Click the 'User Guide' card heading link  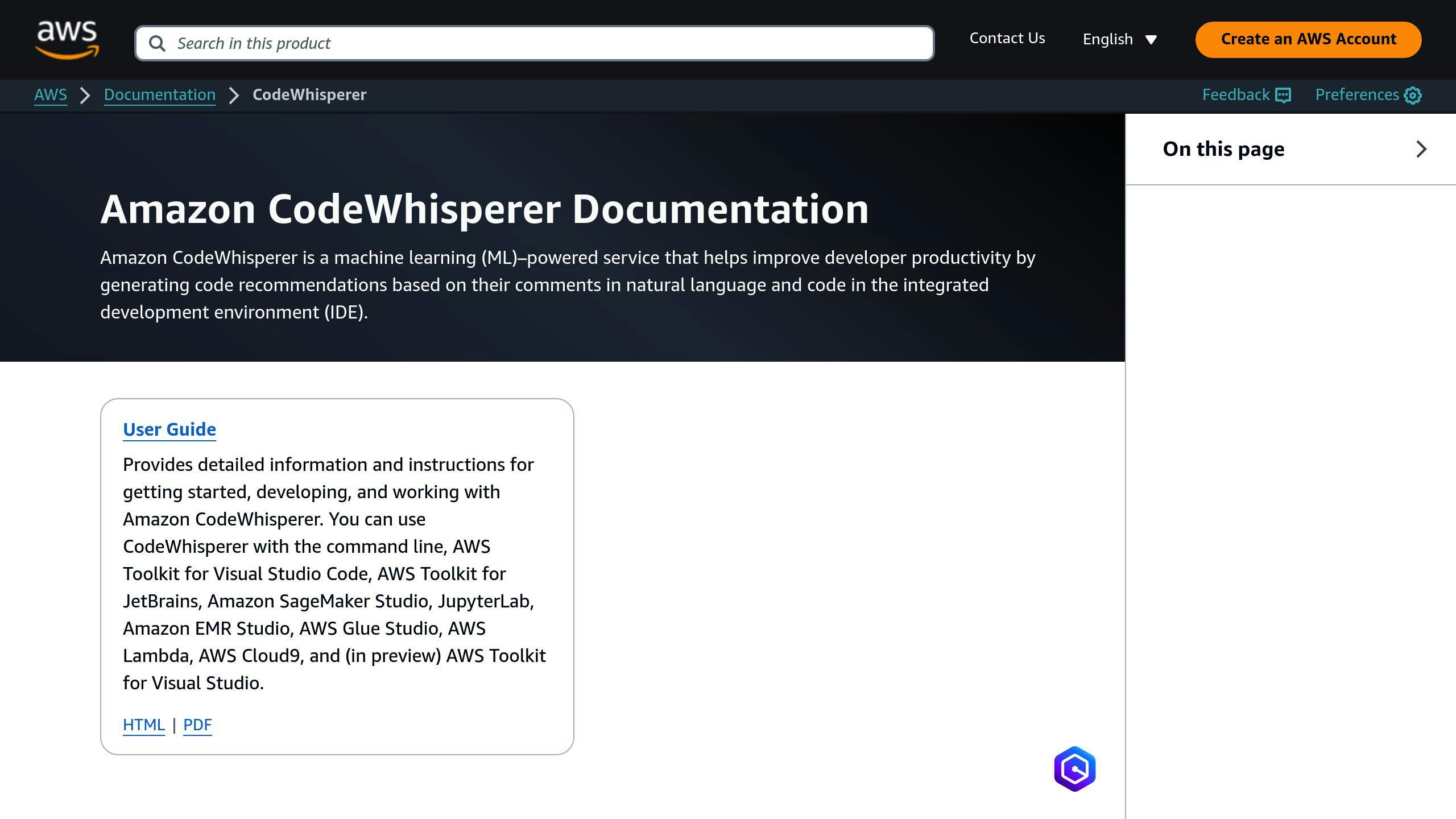(170, 429)
